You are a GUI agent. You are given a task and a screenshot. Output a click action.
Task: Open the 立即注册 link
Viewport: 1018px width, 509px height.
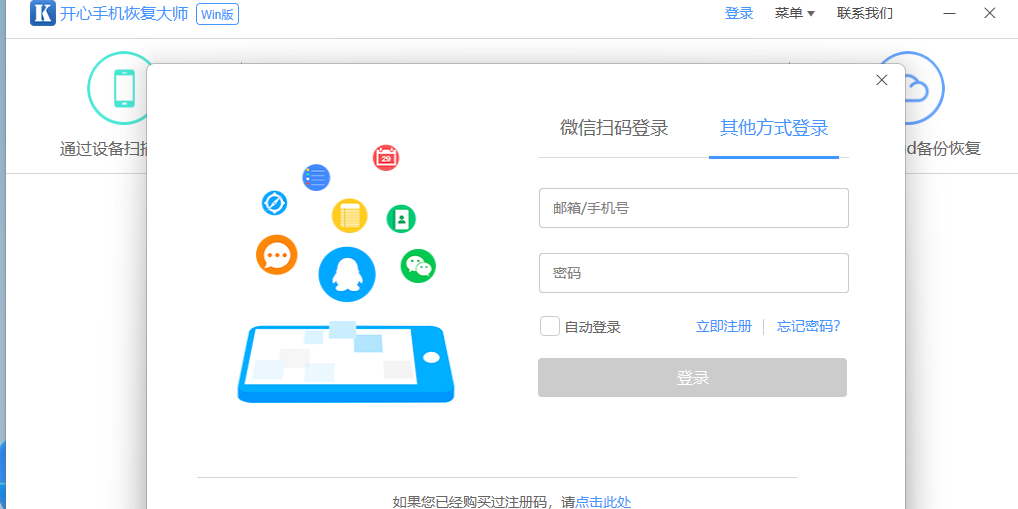[x=723, y=326]
